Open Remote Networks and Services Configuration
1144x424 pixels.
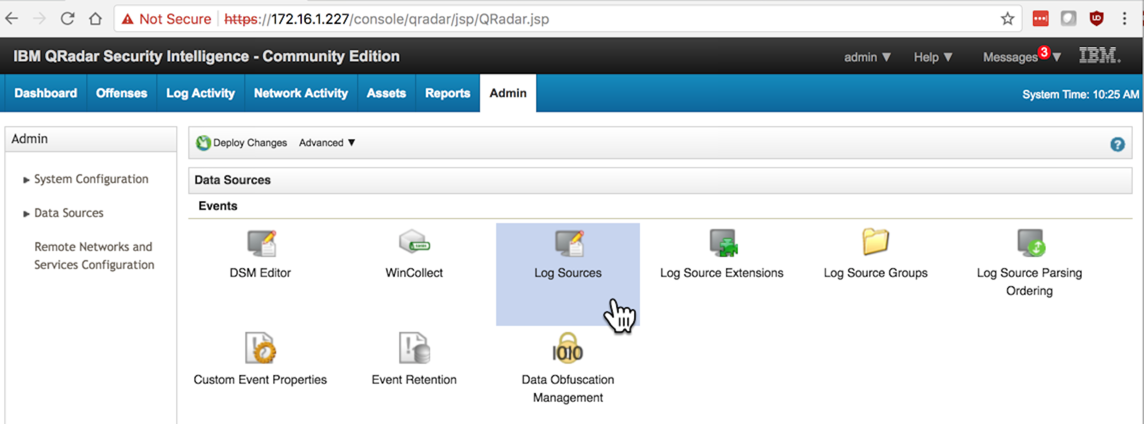[94, 256]
